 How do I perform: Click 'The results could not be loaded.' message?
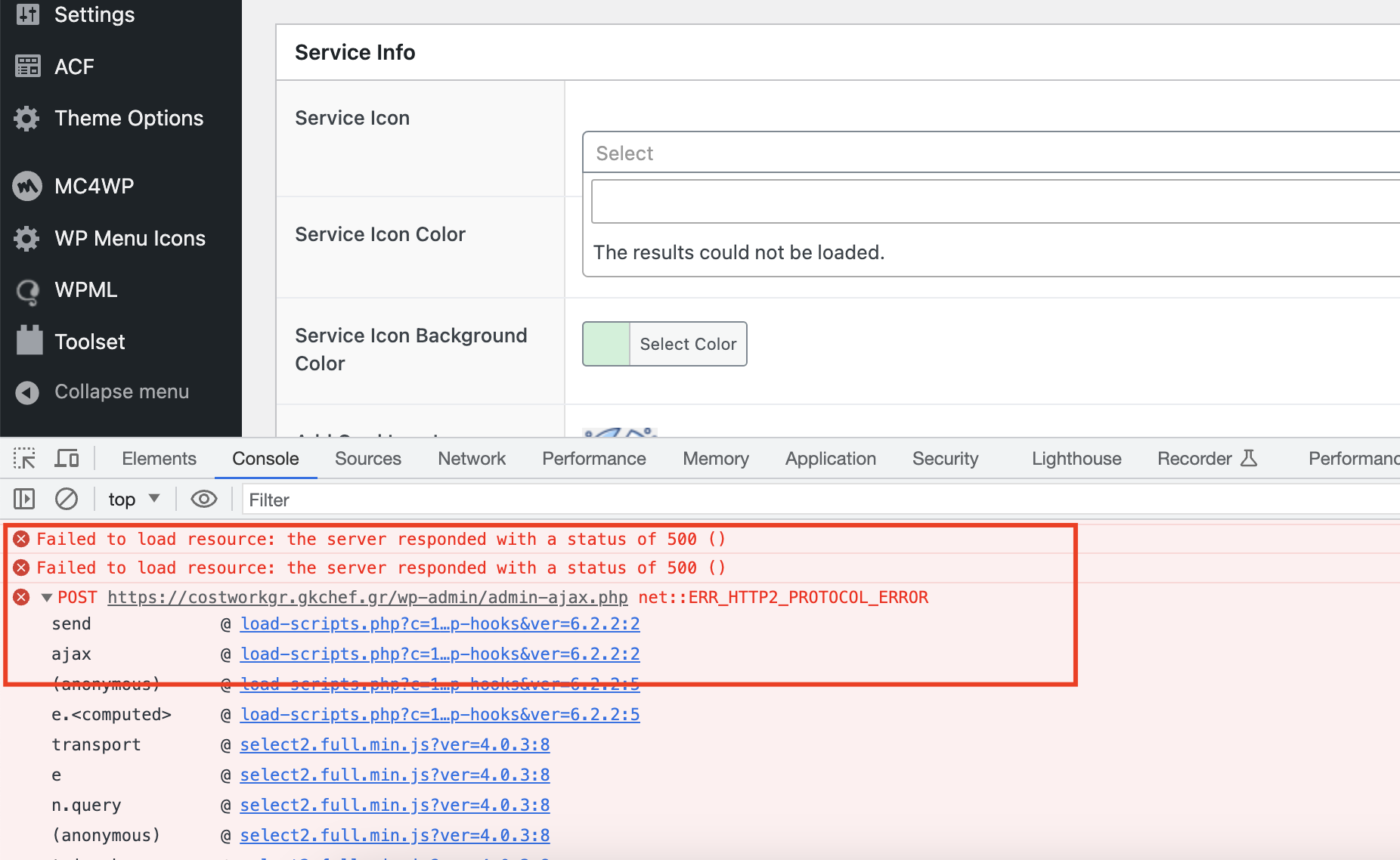(x=739, y=252)
